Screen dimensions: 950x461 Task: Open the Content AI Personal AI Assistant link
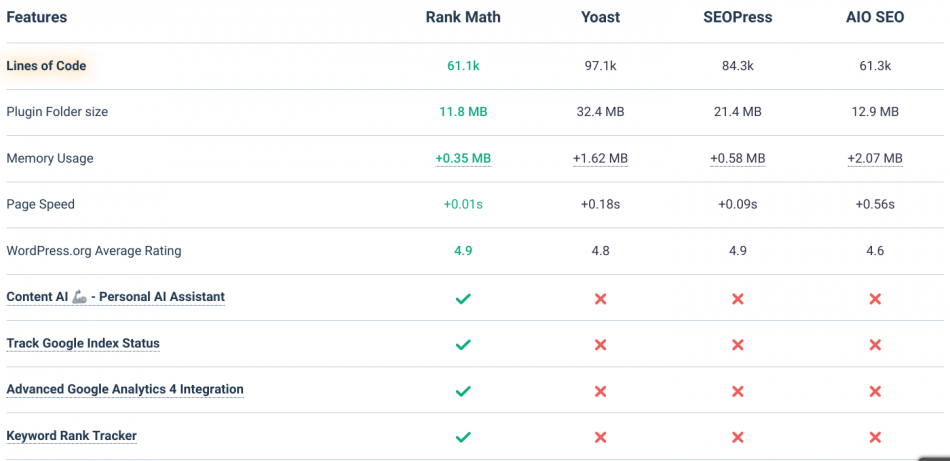pos(115,297)
